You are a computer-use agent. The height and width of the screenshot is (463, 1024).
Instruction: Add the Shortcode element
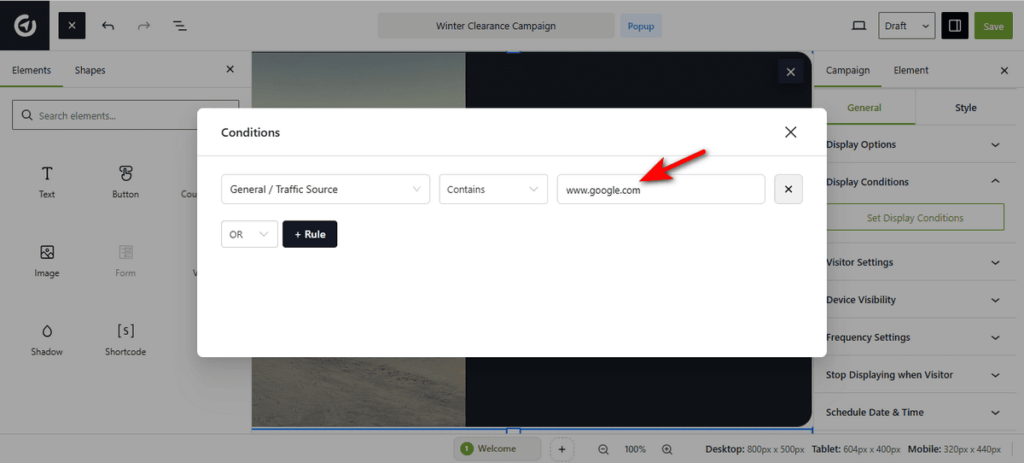(125, 340)
